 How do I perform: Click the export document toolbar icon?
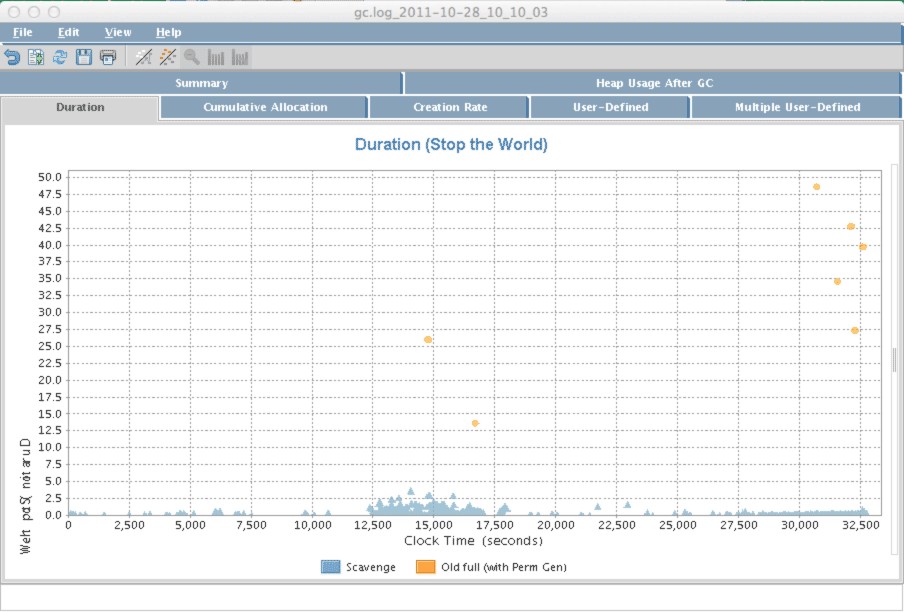point(36,57)
